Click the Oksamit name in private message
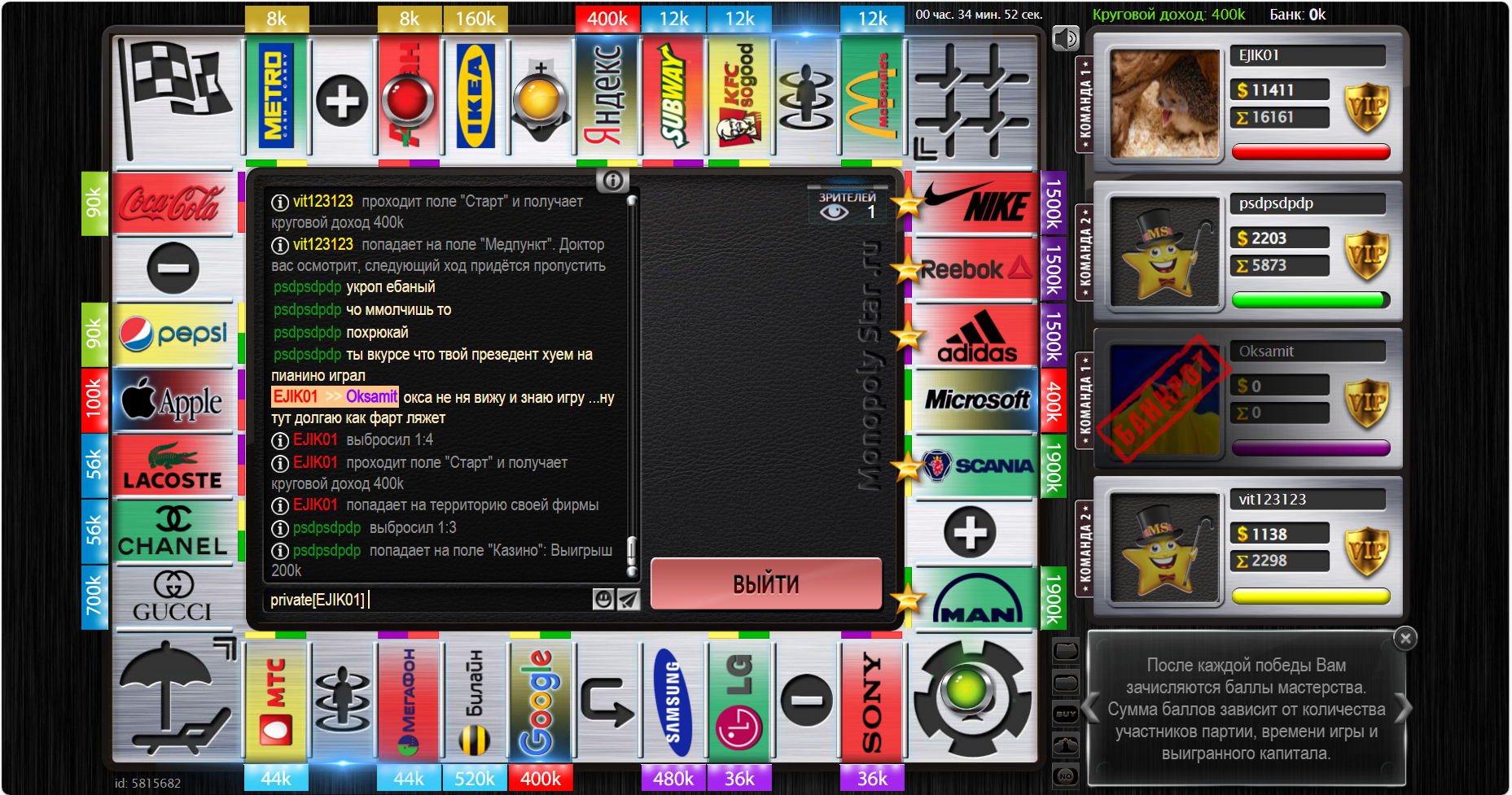This screenshot has height=795, width=1512. tap(371, 396)
